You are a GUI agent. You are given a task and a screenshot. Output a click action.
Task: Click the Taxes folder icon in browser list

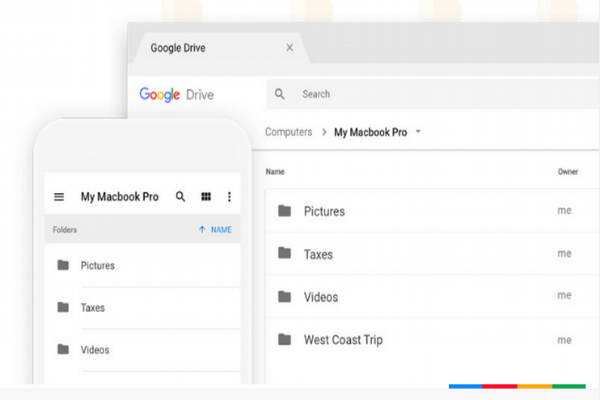284,253
